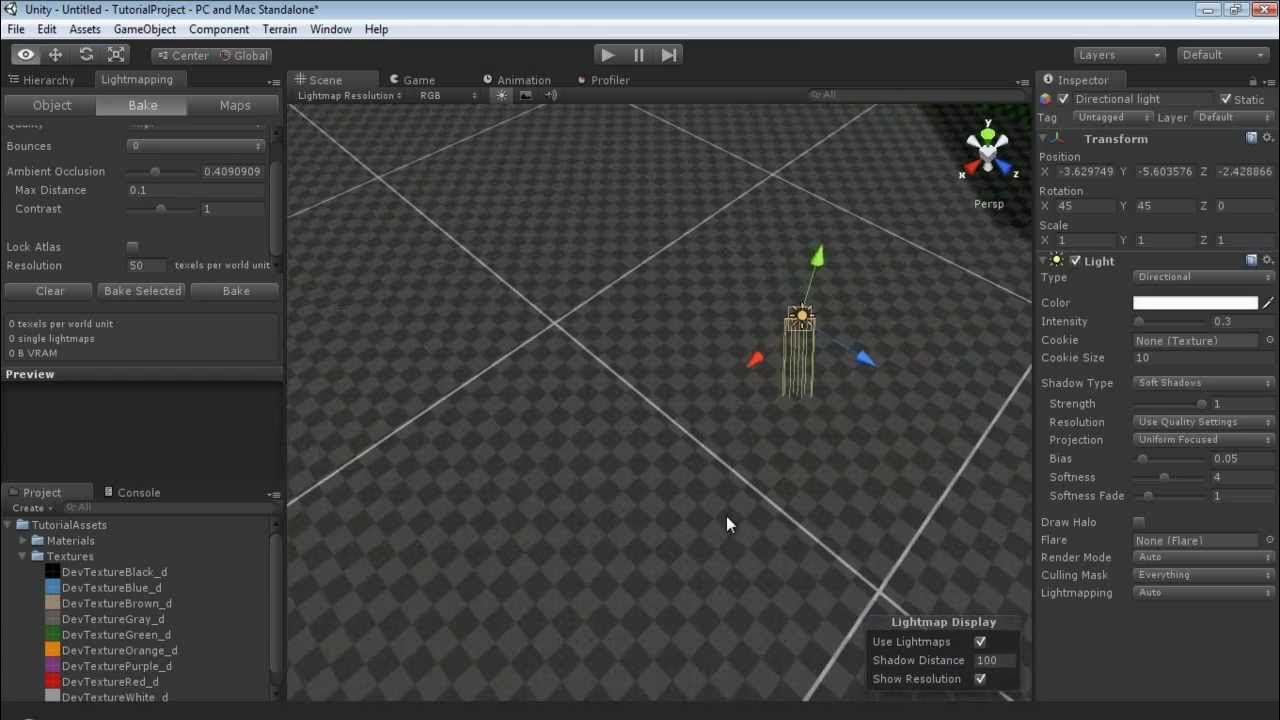
Task: Switch to Maps lightmapping section
Action: pos(235,105)
